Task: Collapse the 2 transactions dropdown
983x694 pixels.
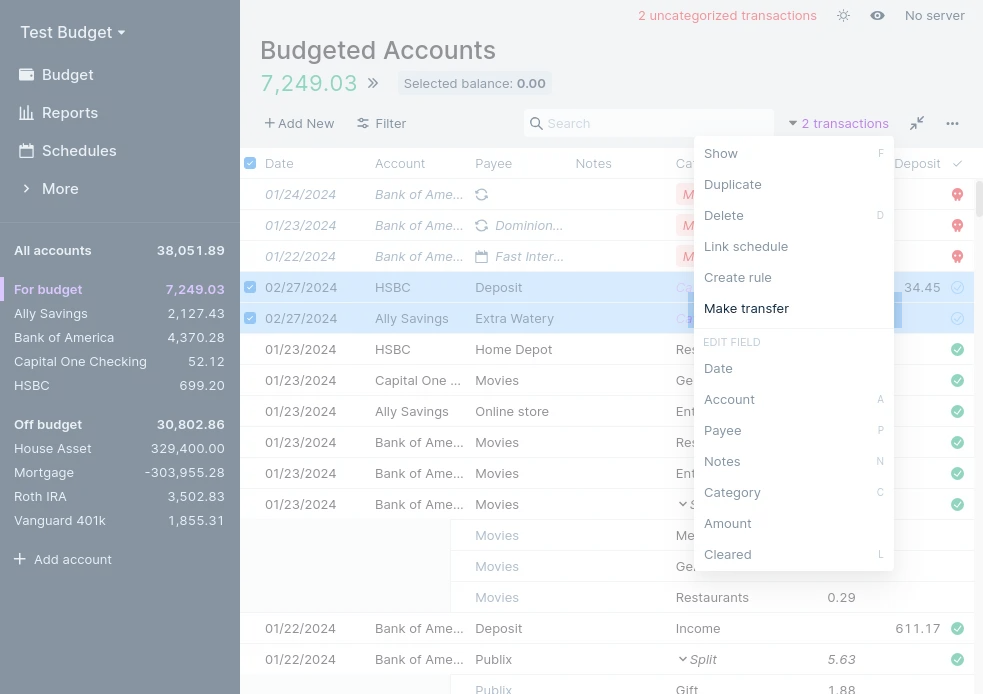Action: click(838, 123)
